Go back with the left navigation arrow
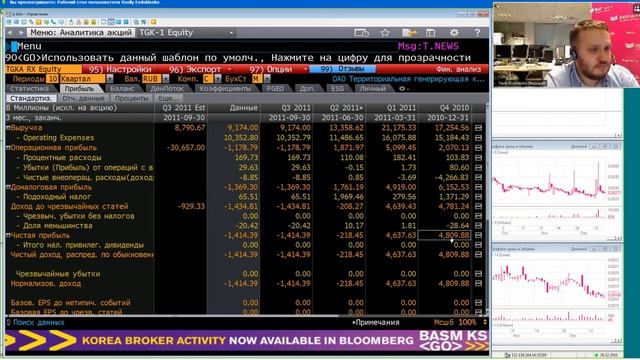The height and width of the screenshot is (360, 640). click(10, 33)
